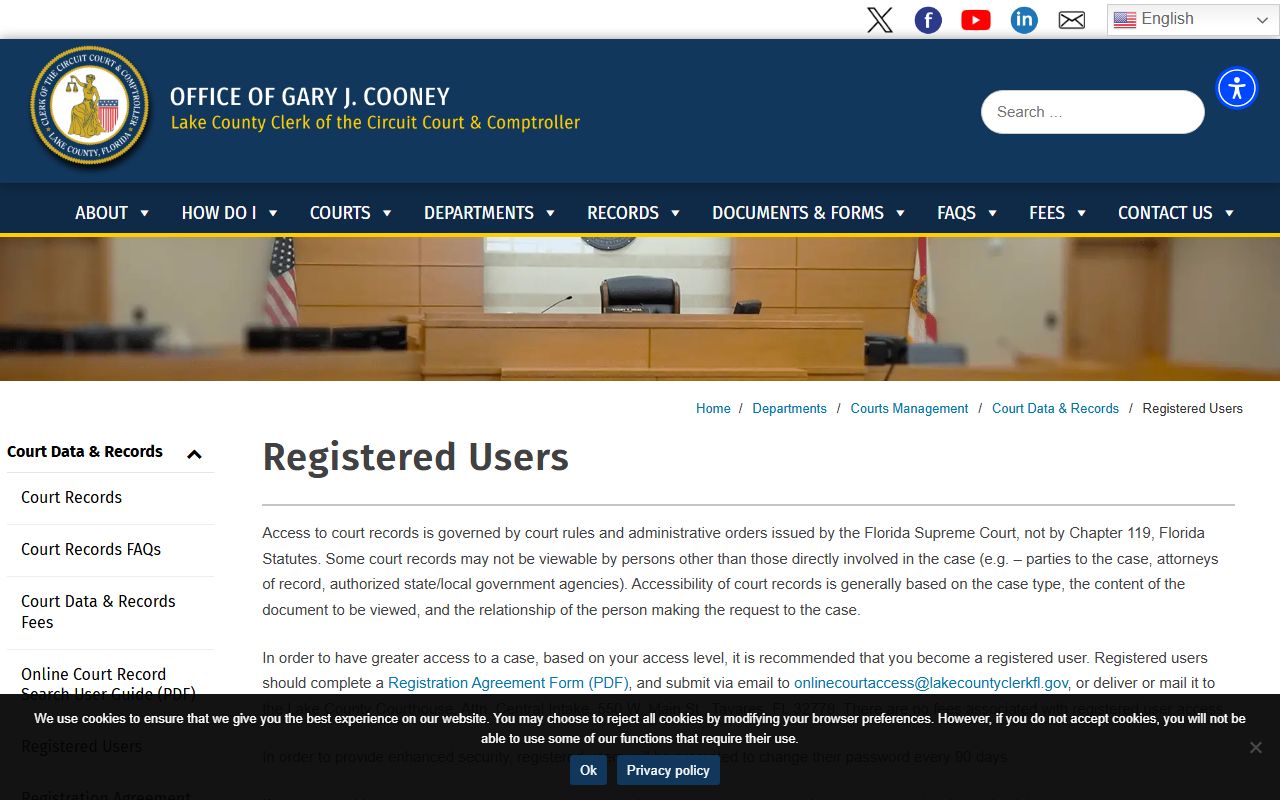Open the DEPARTMENTS menu item
1280x800 pixels.
tap(479, 213)
